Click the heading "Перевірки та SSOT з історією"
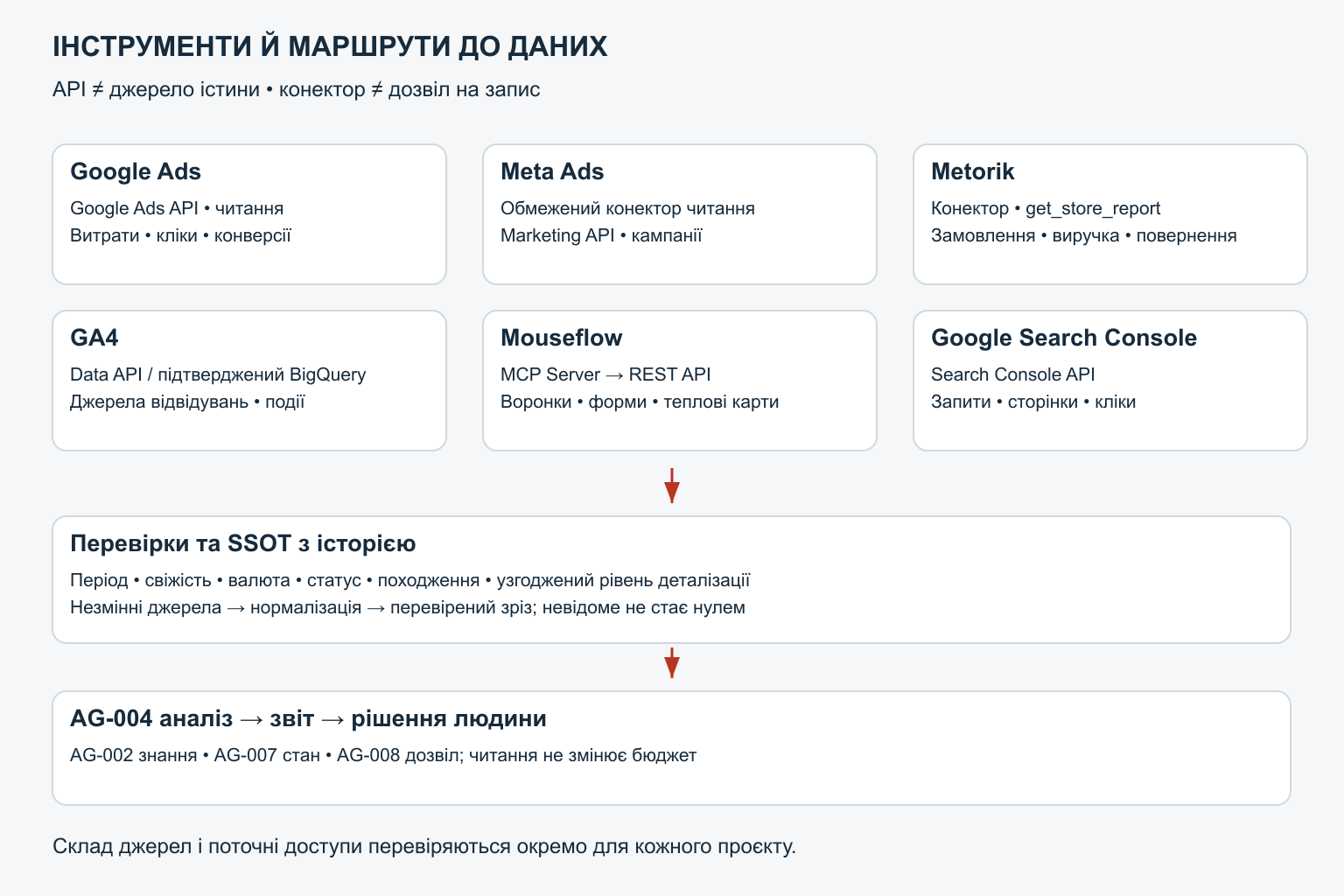The height and width of the screenshot is (896, 1344). pyautogui.click(x=243, y=543)
